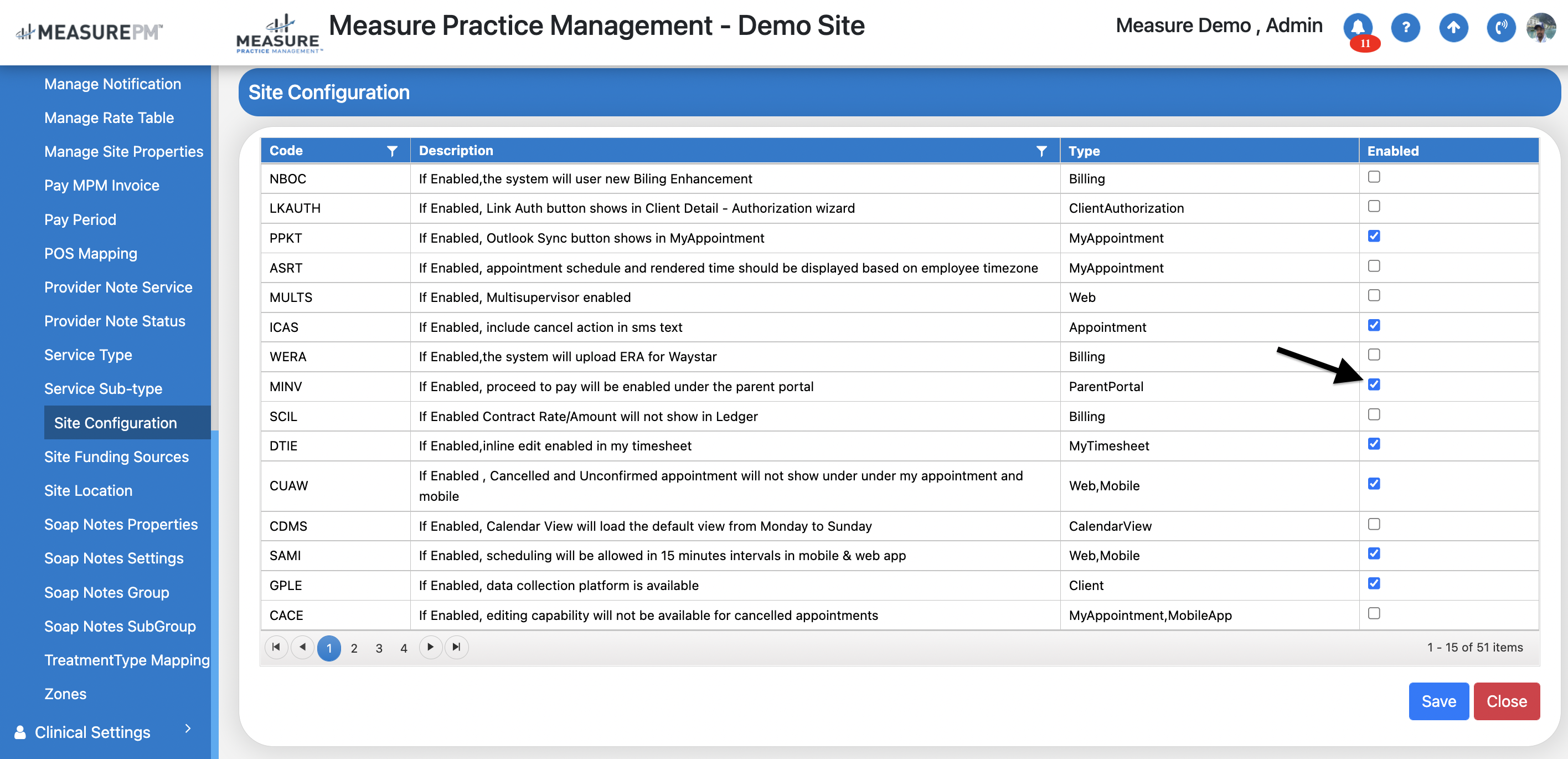Open the user profile avatar

tap(1541, 27)
